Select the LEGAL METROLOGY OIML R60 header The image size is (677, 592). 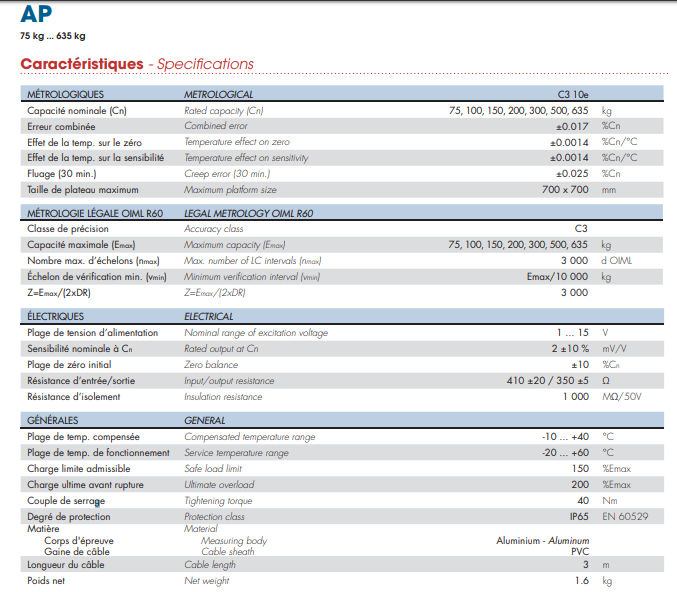(x=248, y=213)
